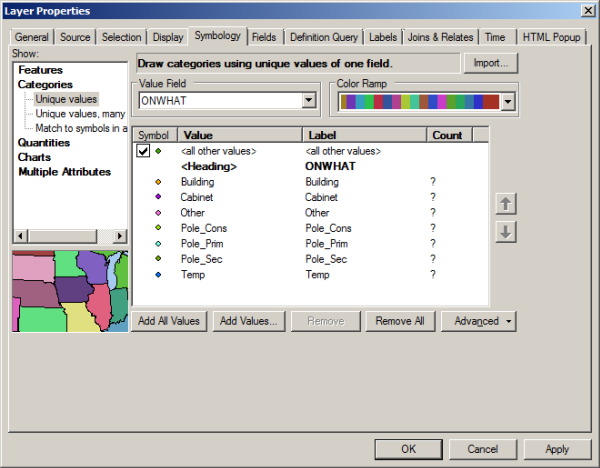Click the Add All Values button
This screenshot has width=600, height=468.
coord(169,321)
